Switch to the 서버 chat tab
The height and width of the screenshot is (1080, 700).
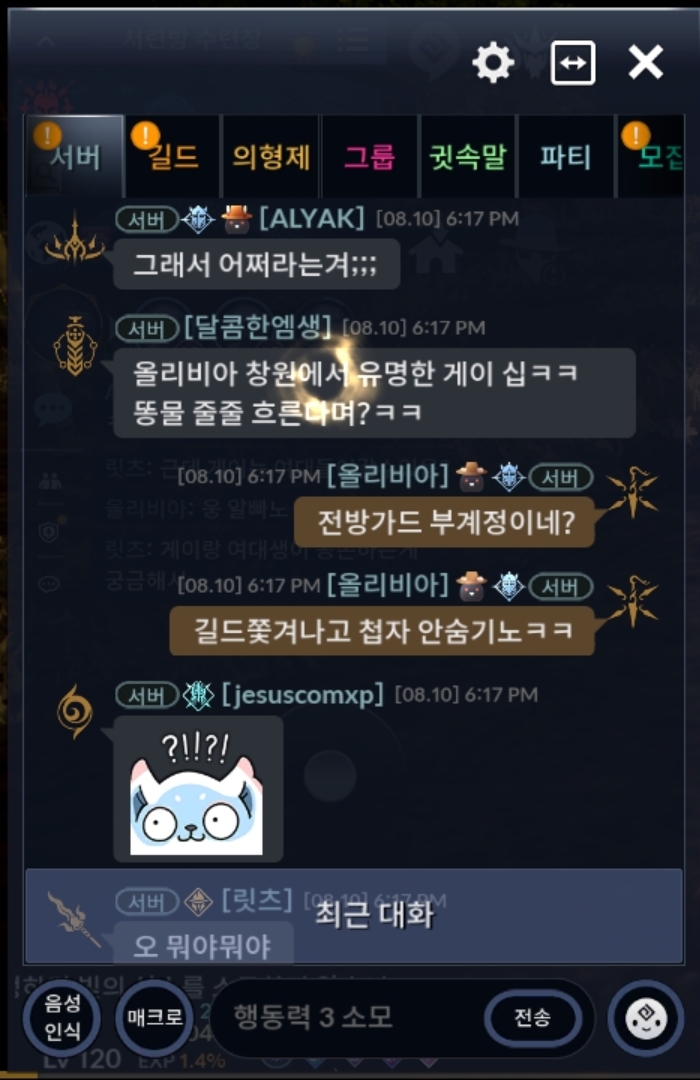[x=75, y=157]
